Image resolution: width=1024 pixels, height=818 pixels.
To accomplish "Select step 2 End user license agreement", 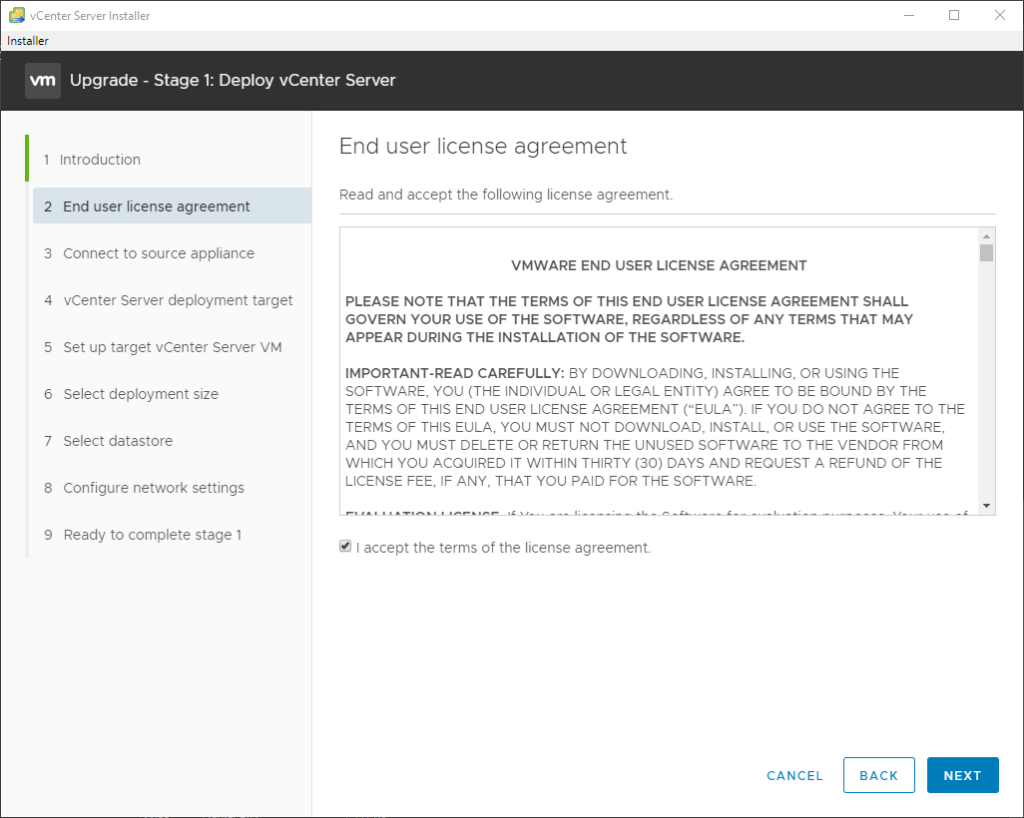I will click(172, 206).
